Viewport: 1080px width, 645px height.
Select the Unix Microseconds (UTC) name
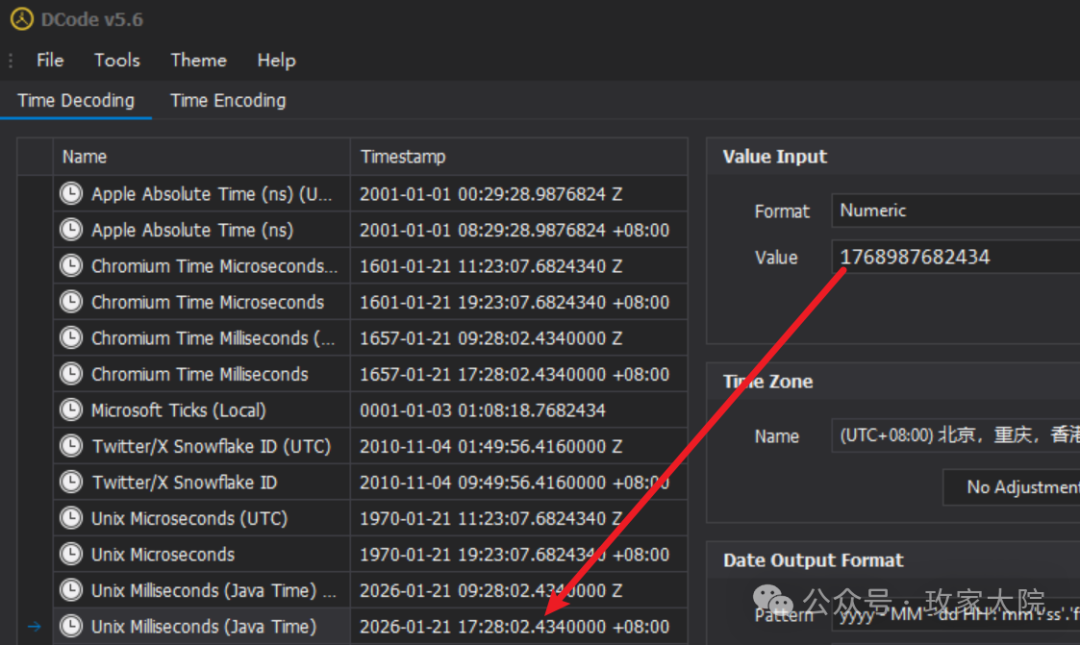point(189,519)
